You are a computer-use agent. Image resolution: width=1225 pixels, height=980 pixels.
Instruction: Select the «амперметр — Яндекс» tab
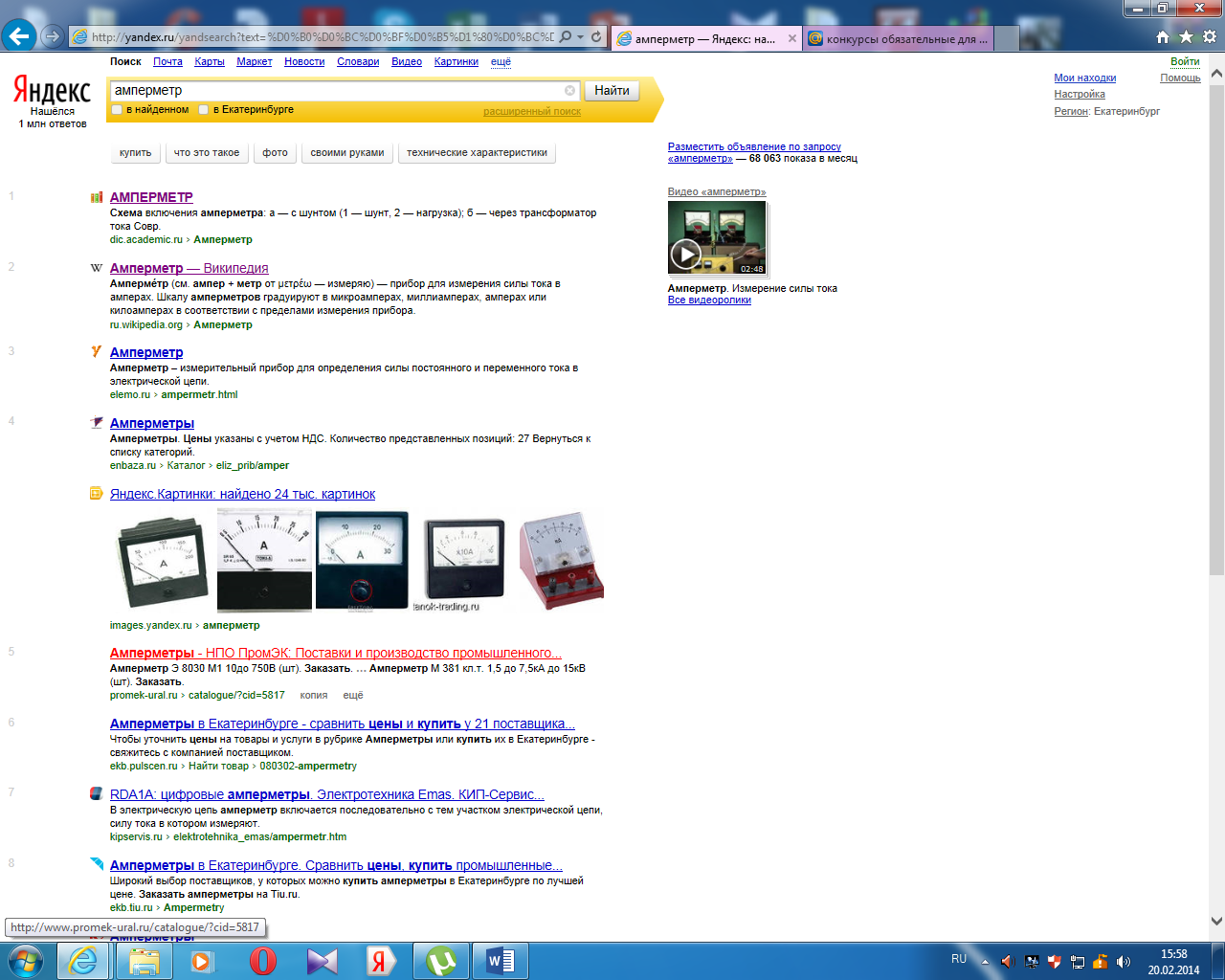tap(707, 39)
